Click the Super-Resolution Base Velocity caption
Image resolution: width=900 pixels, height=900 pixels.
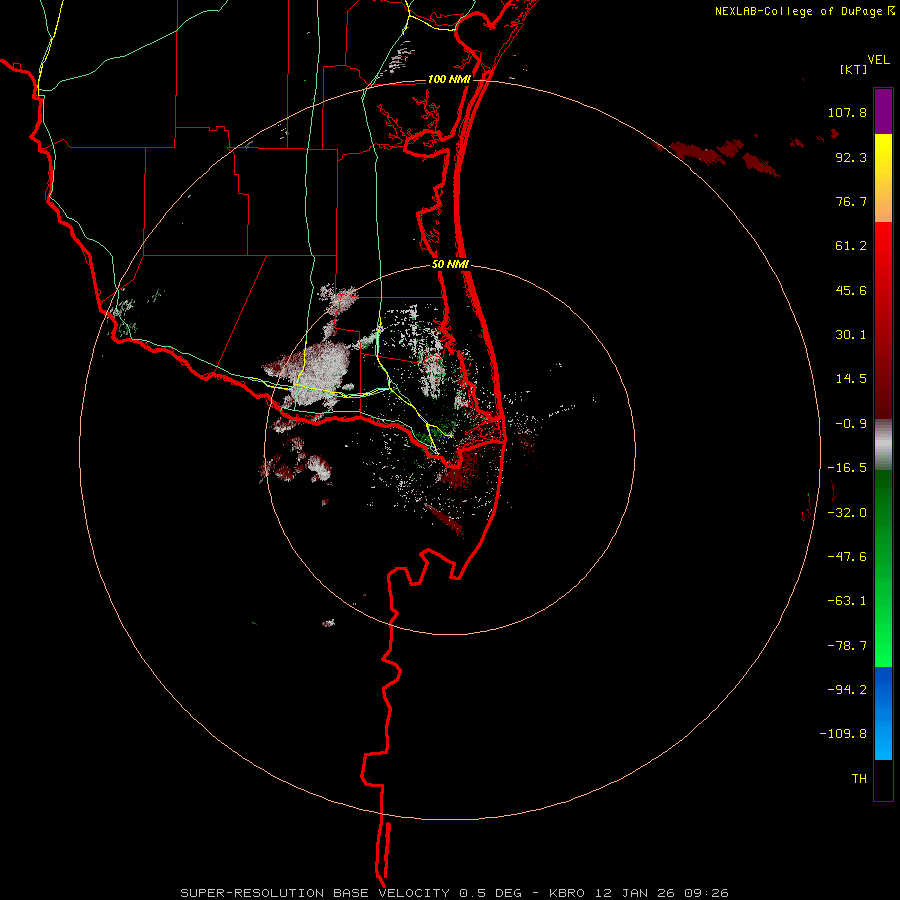click(x=455, y=893)
